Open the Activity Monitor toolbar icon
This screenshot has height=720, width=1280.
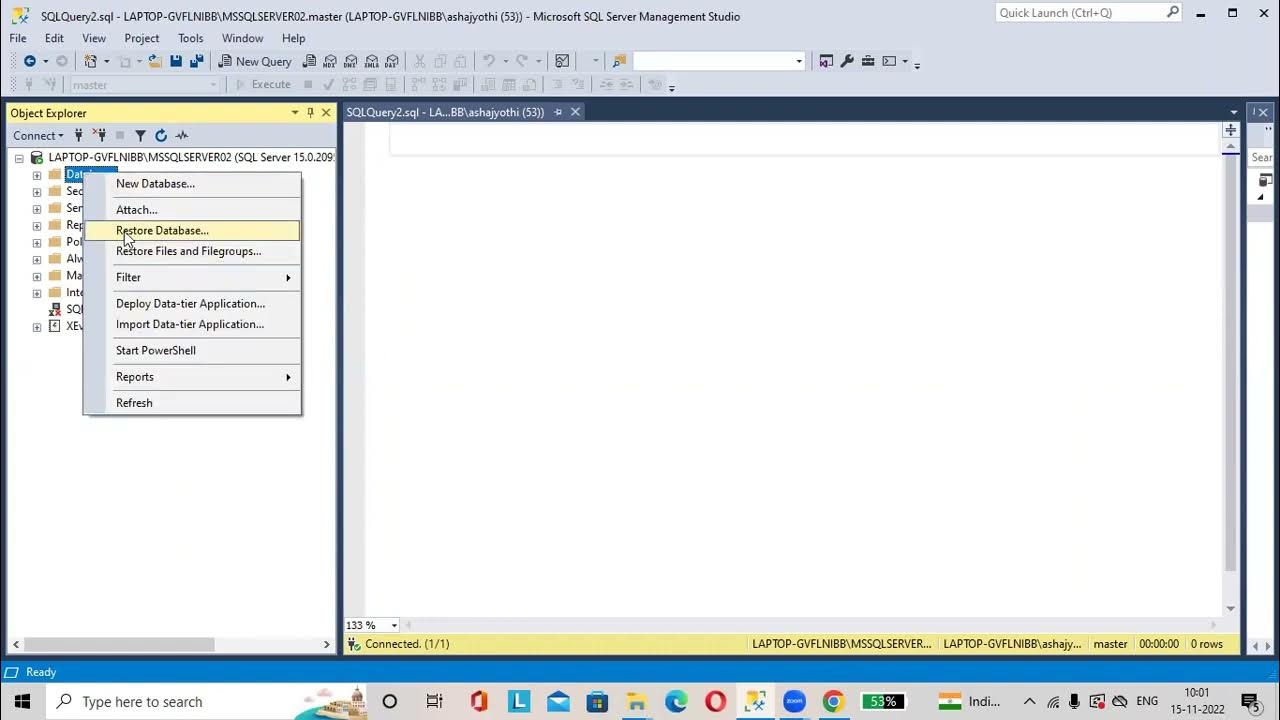click(563, 61)
